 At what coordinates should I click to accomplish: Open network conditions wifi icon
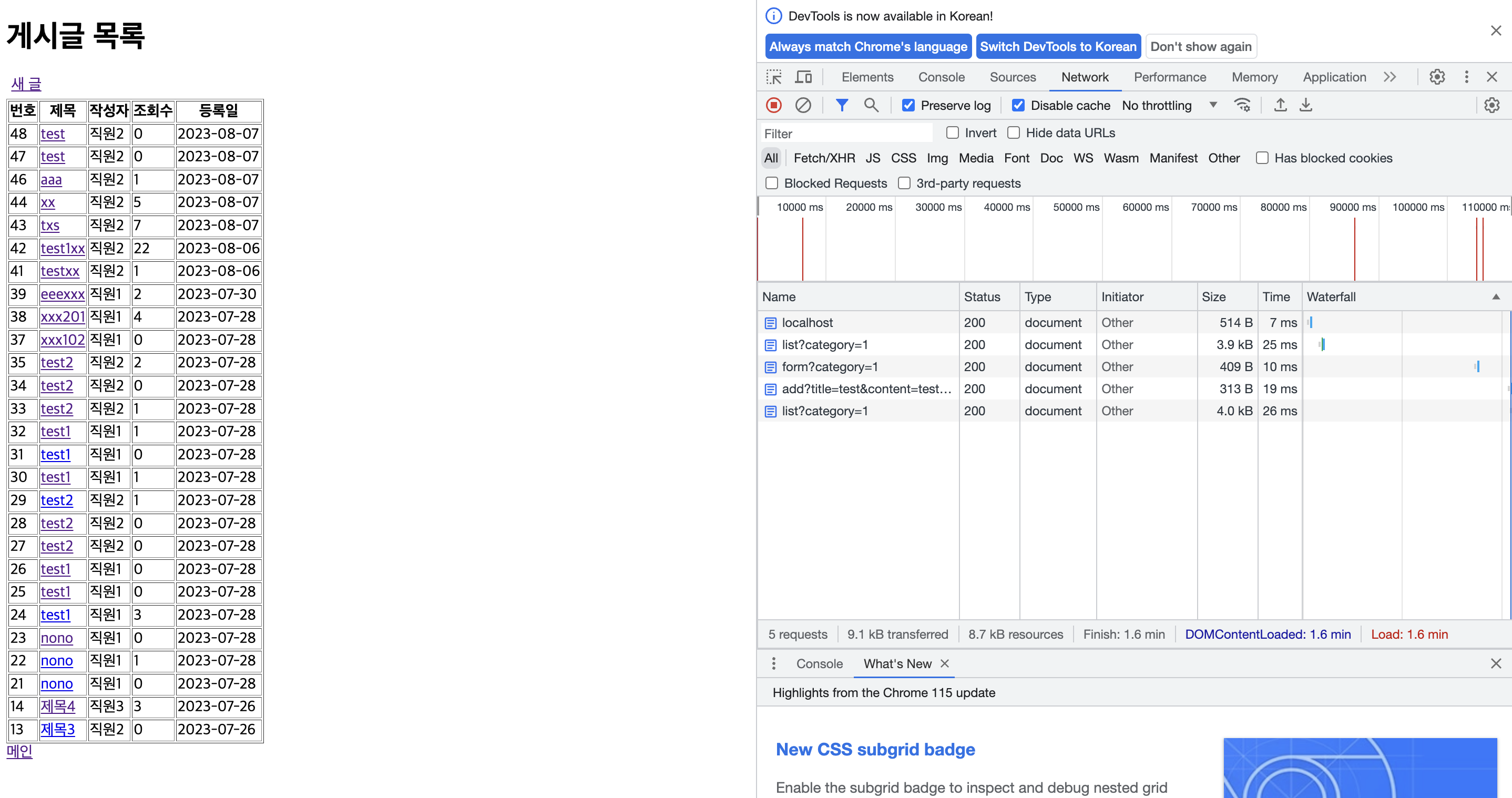coord(1242,106)
